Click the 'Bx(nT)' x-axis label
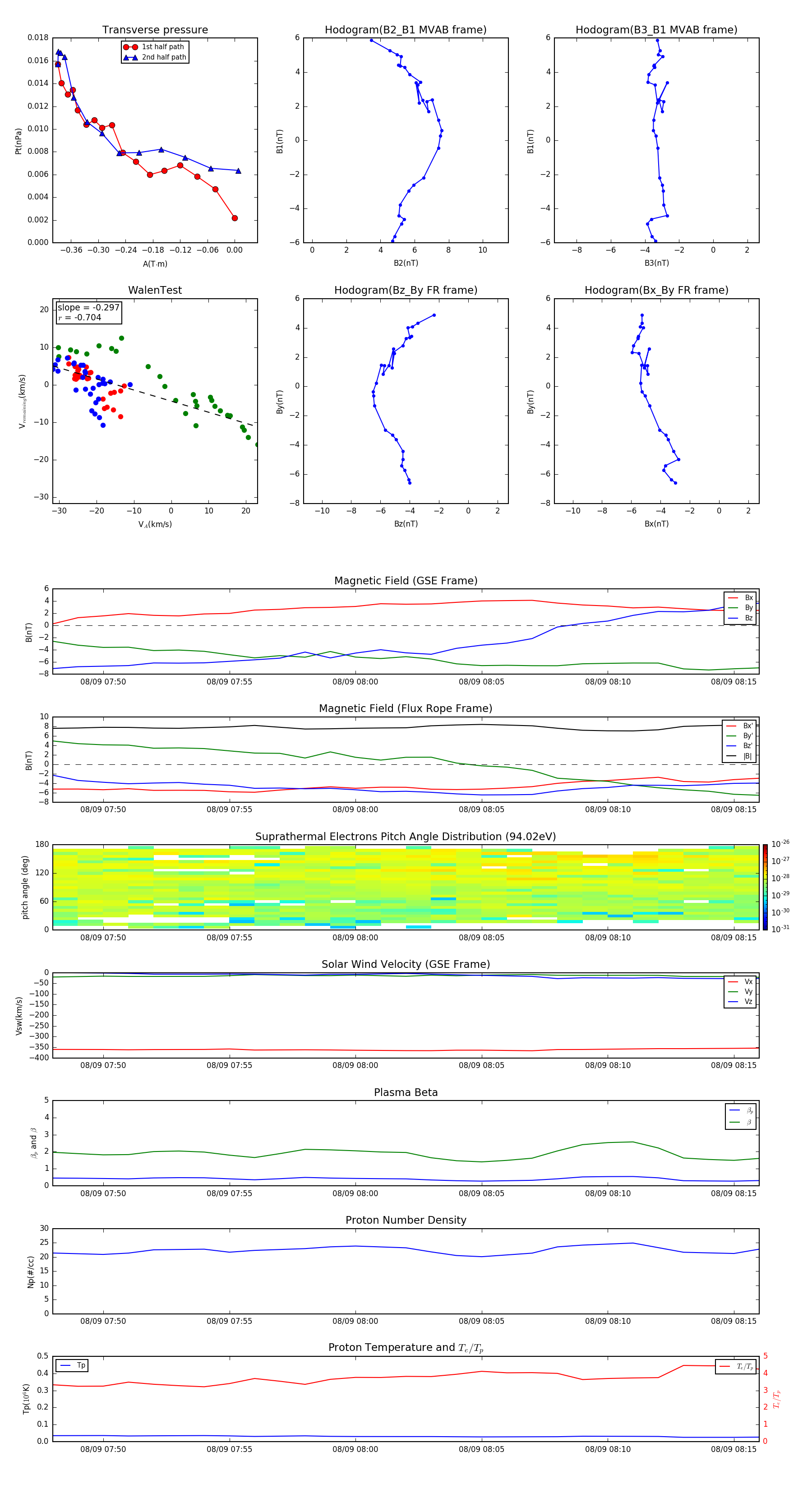This screenshot has height=1489, width=812. tap(656, 524)
